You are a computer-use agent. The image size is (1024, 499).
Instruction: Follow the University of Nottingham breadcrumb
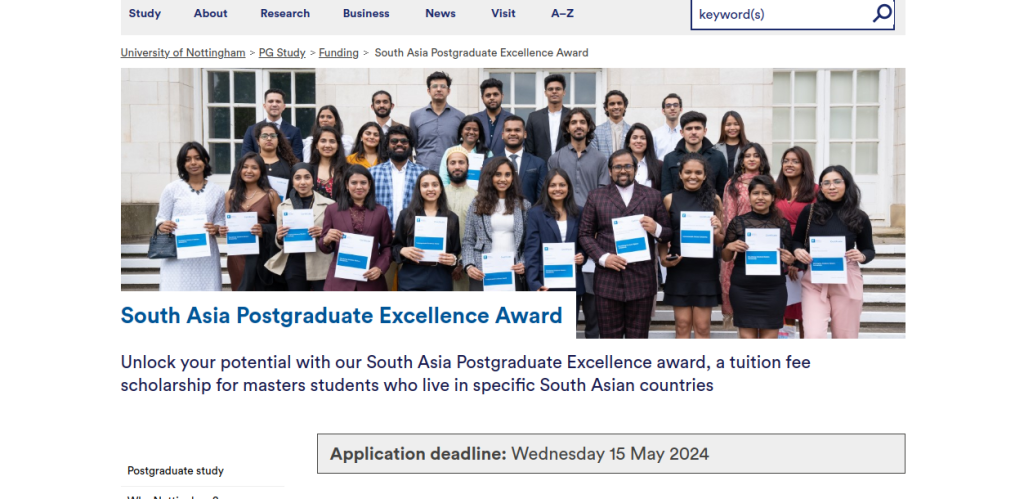pyautogui.click(x=183, y=53)
